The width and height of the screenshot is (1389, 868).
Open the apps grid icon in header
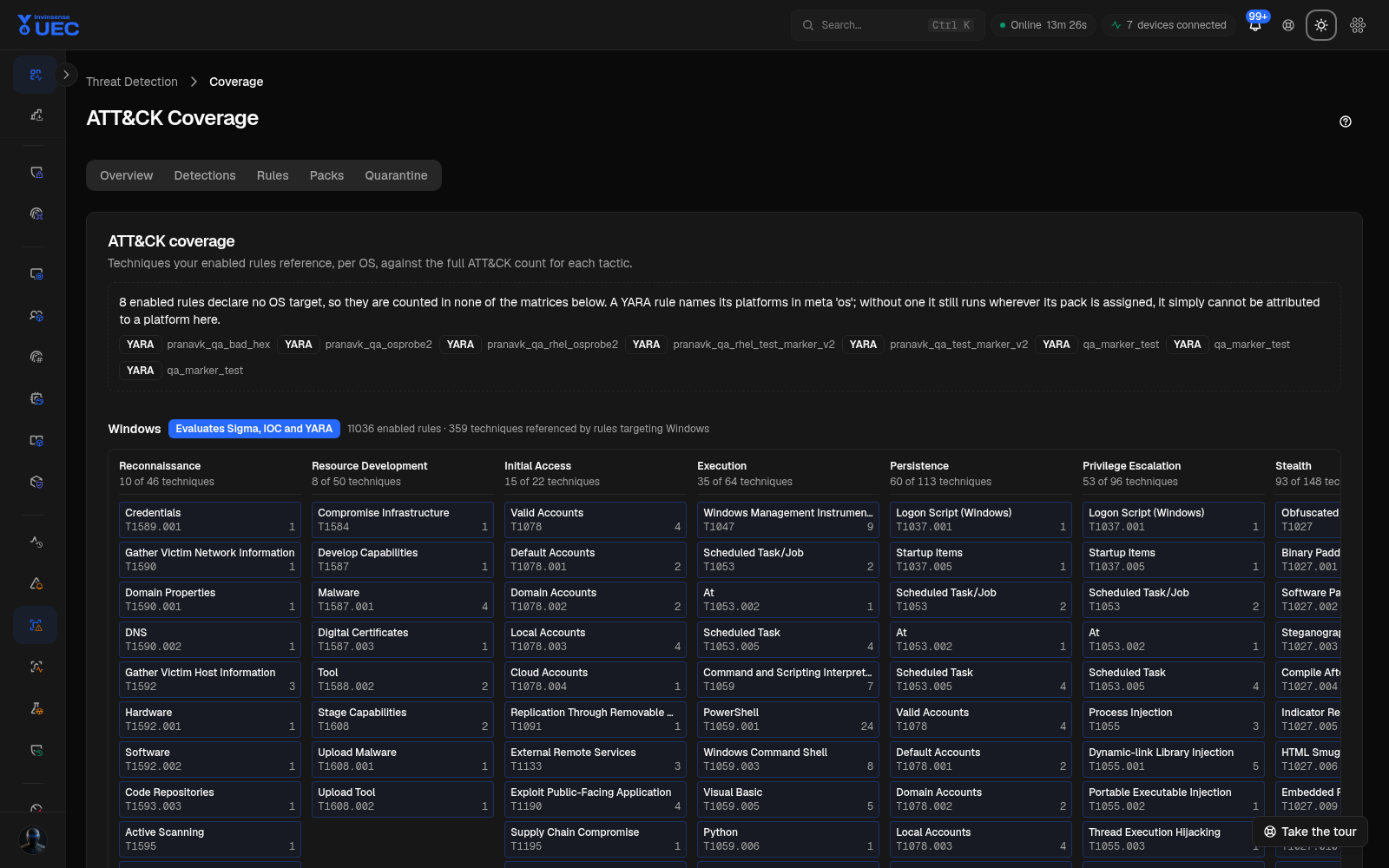(1358, 25)
